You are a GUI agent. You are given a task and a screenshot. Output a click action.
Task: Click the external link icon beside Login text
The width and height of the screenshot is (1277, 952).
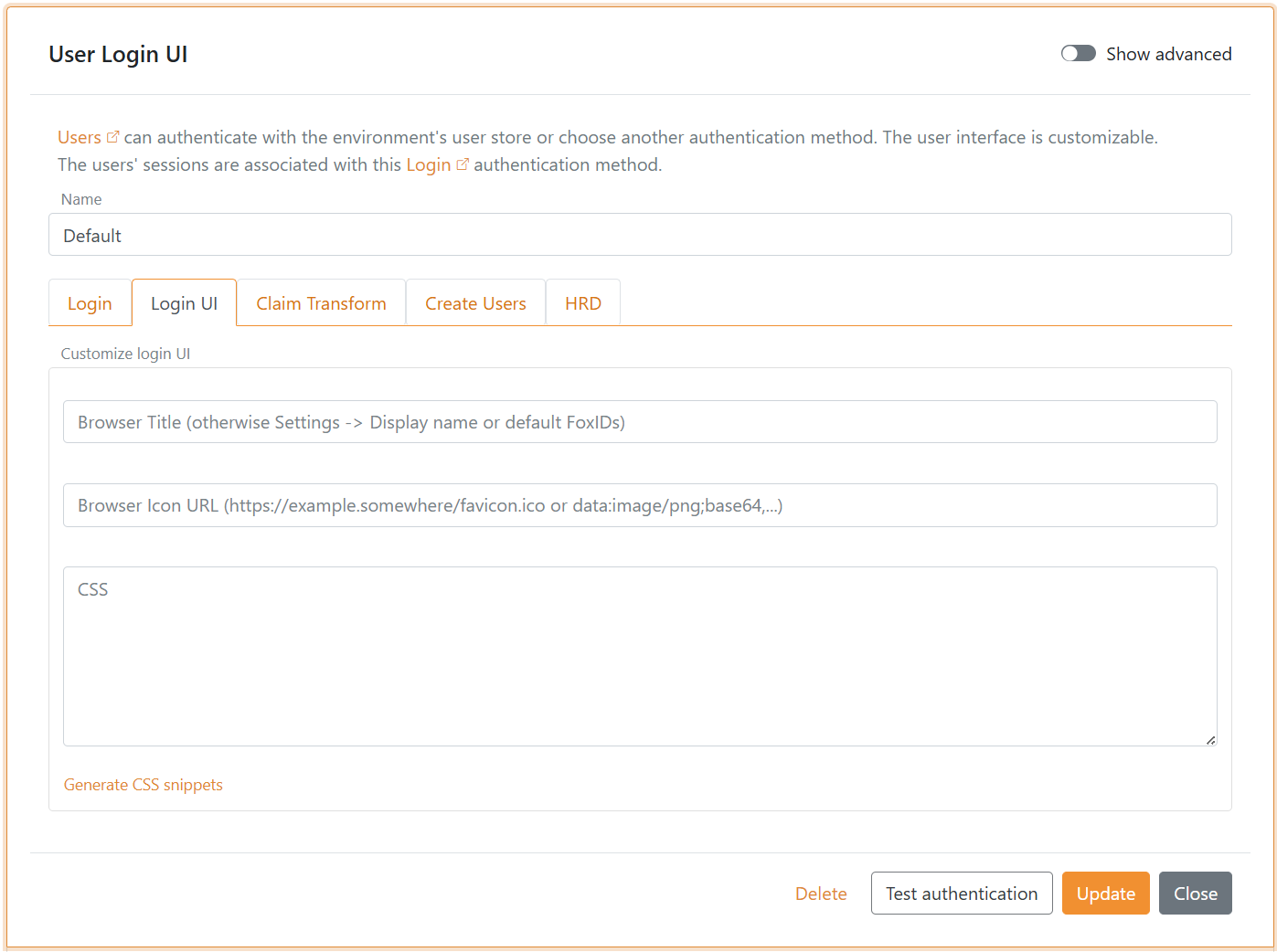click(x=463, y=163)
